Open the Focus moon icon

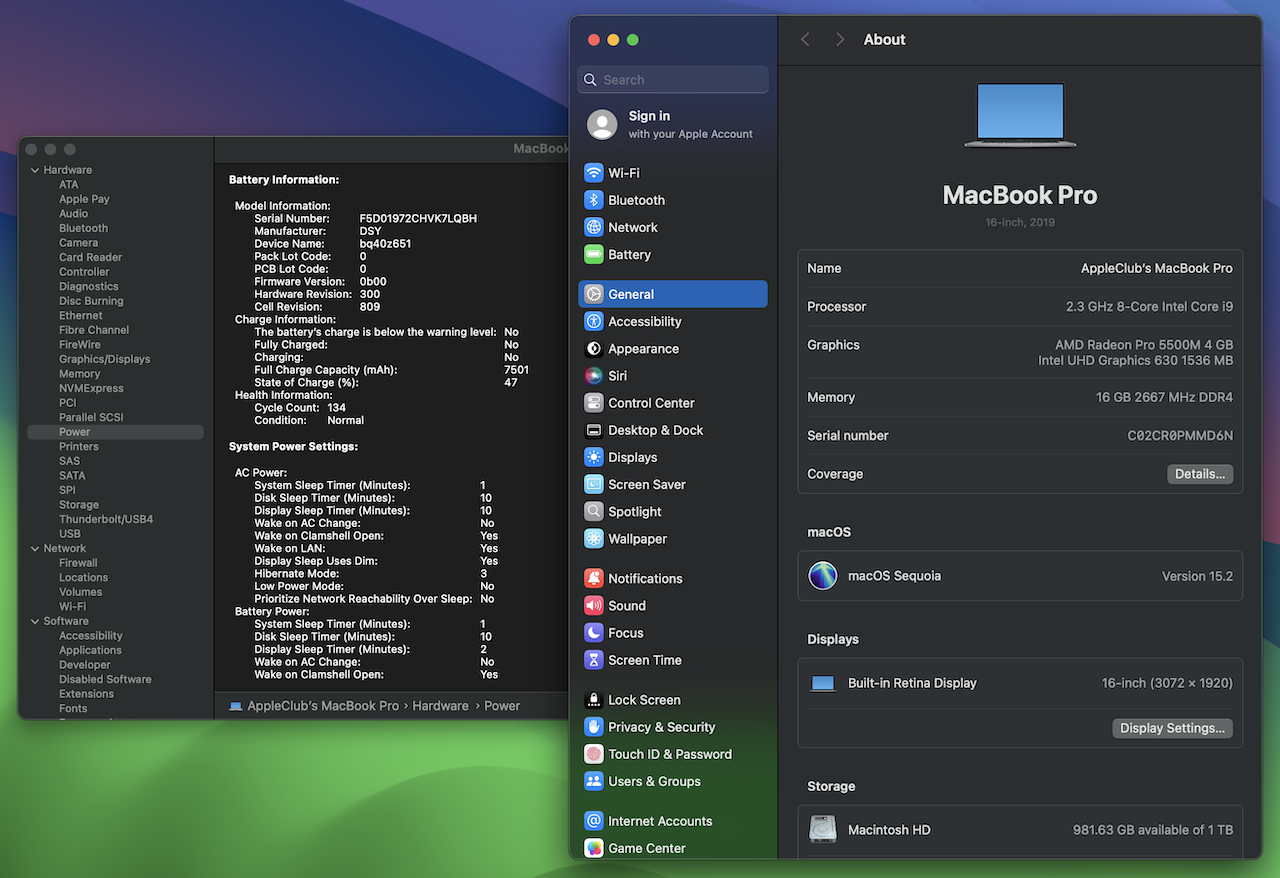594,632
